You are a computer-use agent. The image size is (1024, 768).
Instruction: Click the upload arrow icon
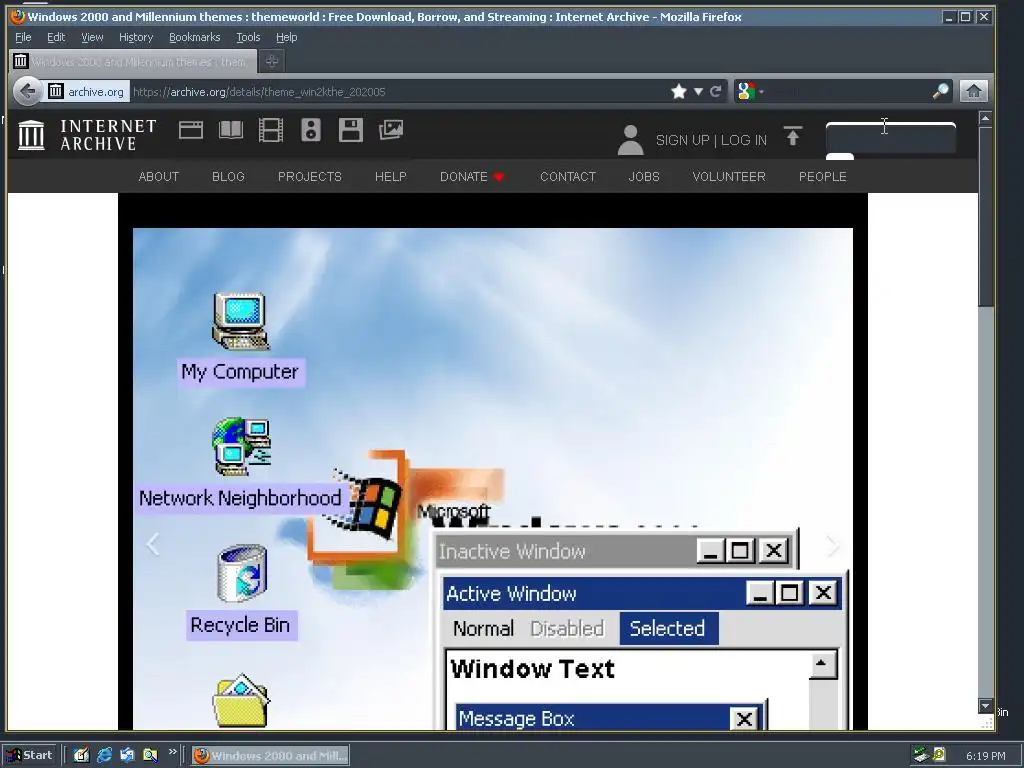(x=792, y=136)
